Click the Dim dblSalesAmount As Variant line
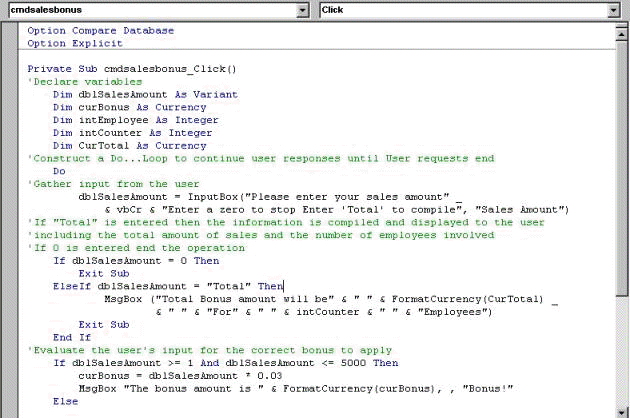 tap(145, 95)
